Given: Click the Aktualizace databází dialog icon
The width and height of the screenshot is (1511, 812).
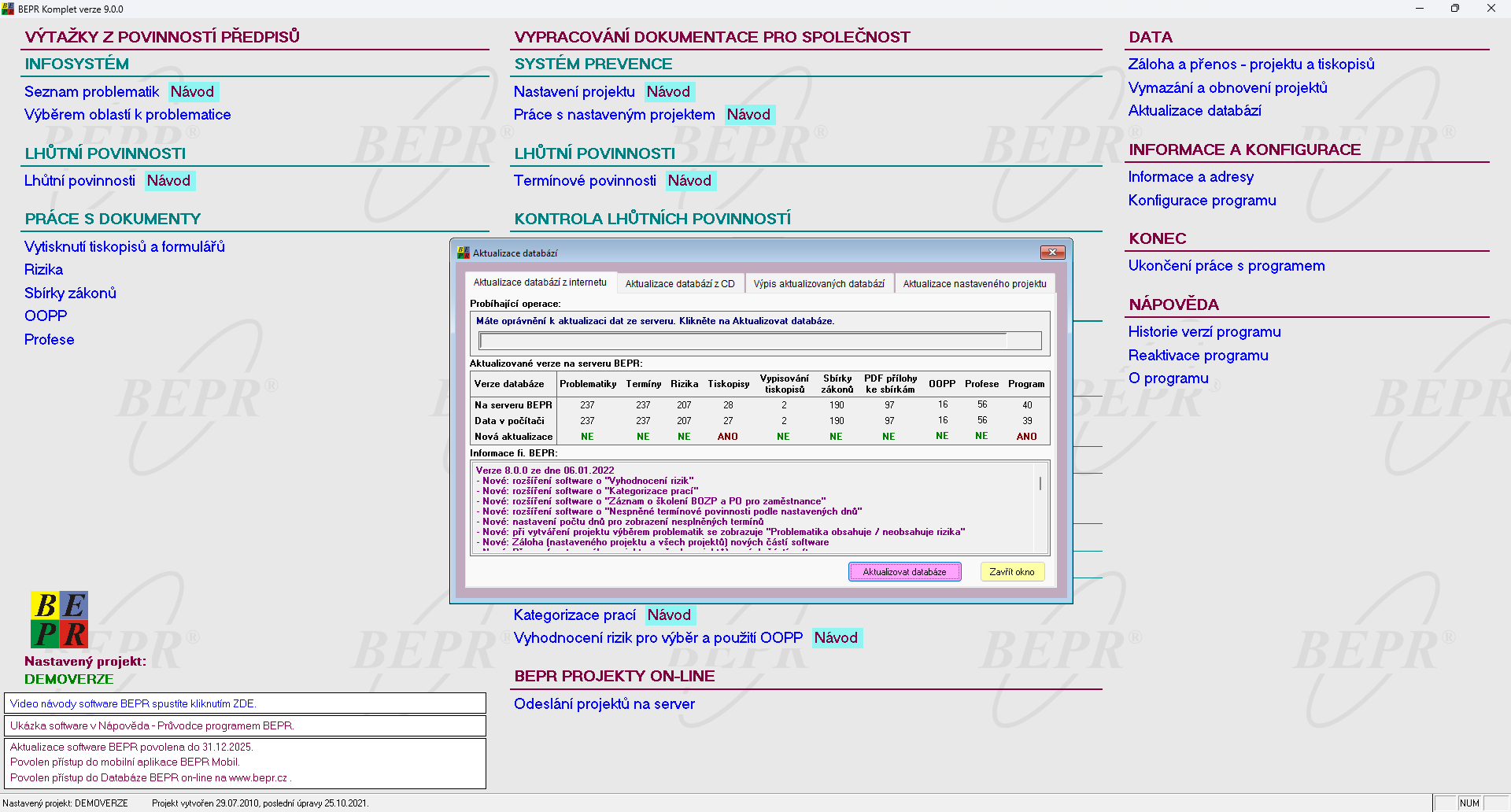Looking at the screenshot, I should point(464,253).
